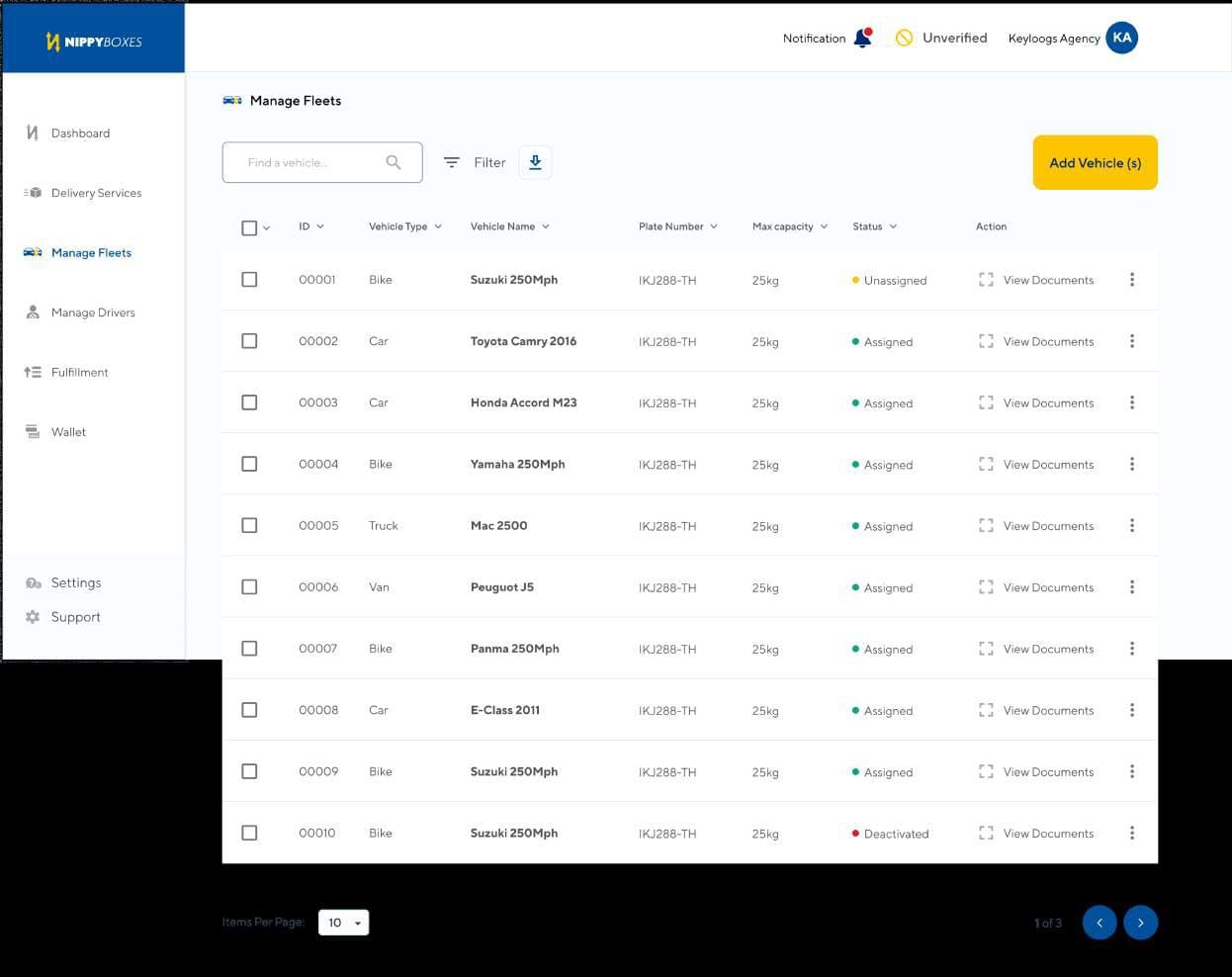Click the Find a vehicle search field
The width and height of the screenshot is (1232, 977).
[322, 162]
